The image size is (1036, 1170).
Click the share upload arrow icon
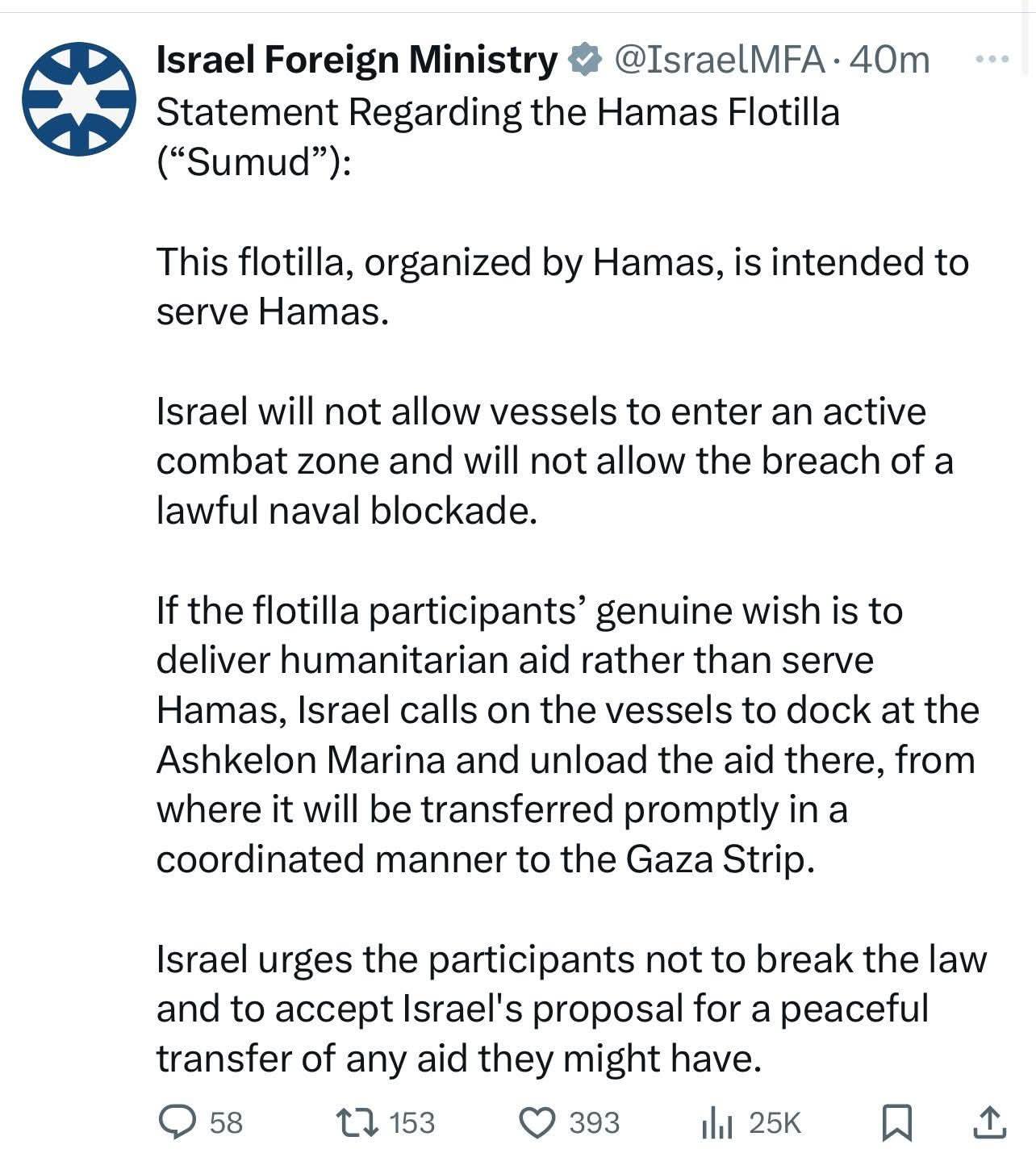click(989, 1122)
